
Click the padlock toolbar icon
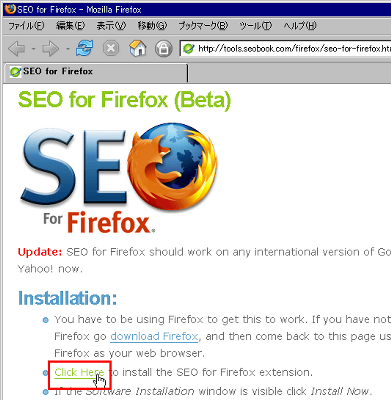(x=163, y=49)
